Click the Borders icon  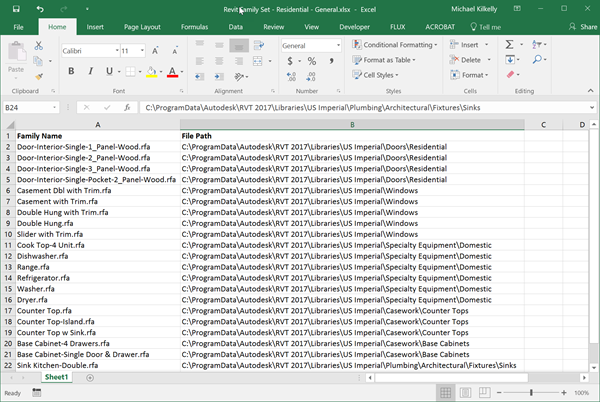coord(130,72)
